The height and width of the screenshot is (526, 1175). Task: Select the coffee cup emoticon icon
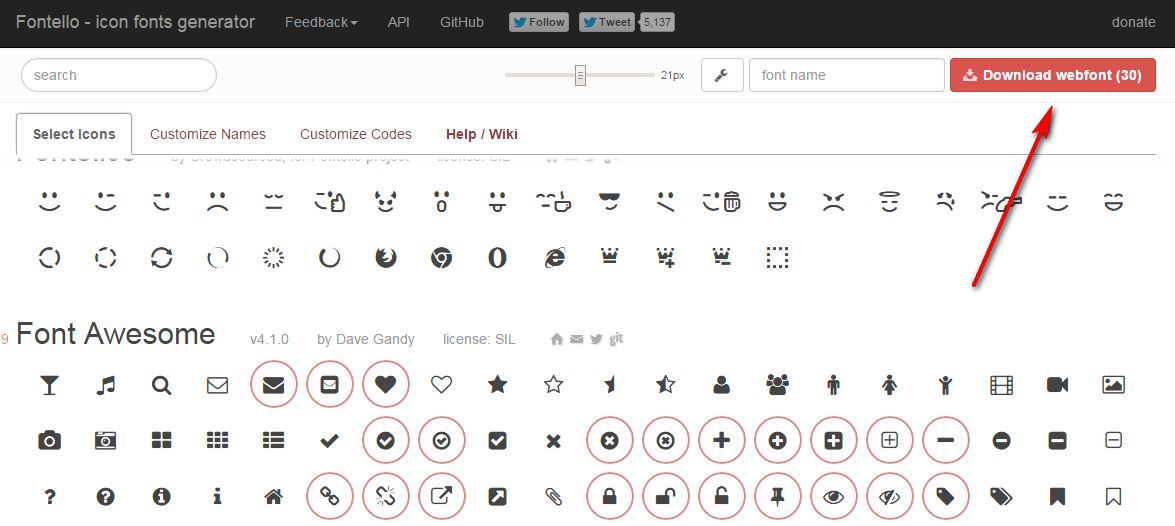[x=554, y=202]
